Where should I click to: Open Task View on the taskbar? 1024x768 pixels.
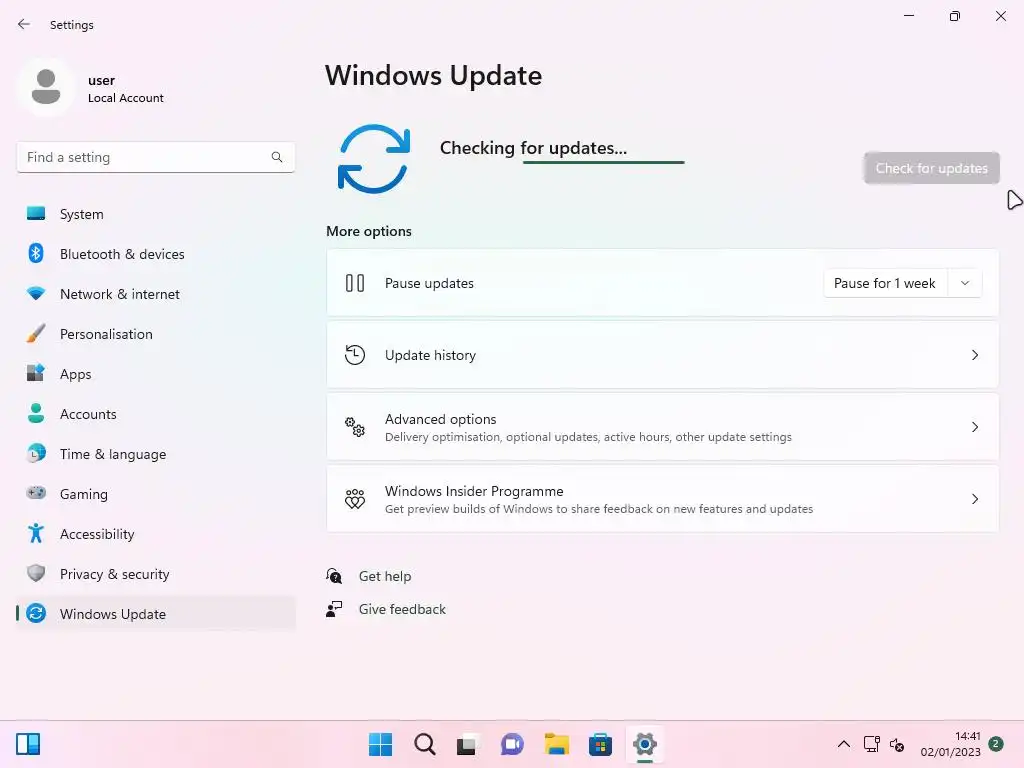[466, 744]
